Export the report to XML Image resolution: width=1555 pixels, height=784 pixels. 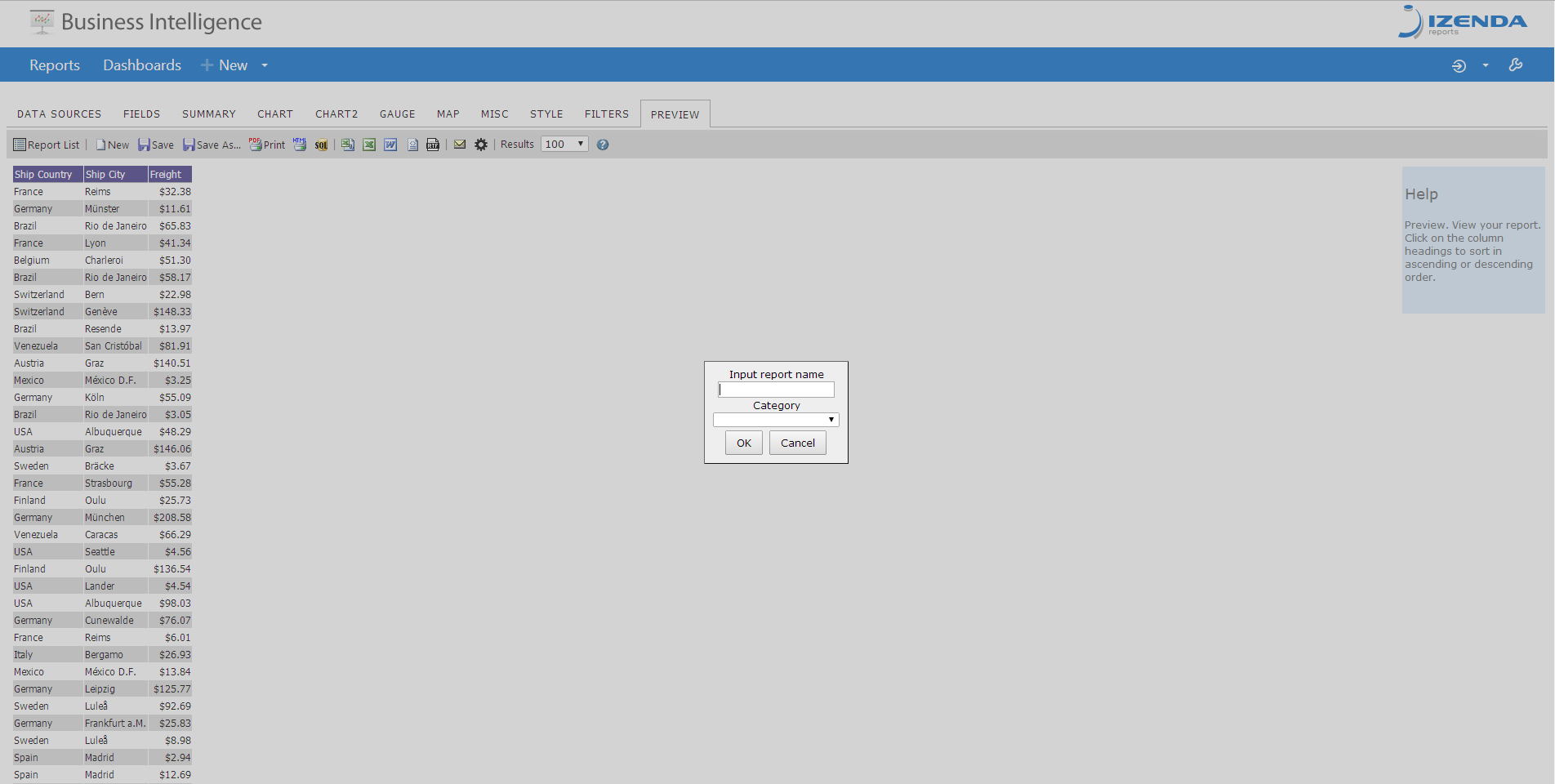412,145
